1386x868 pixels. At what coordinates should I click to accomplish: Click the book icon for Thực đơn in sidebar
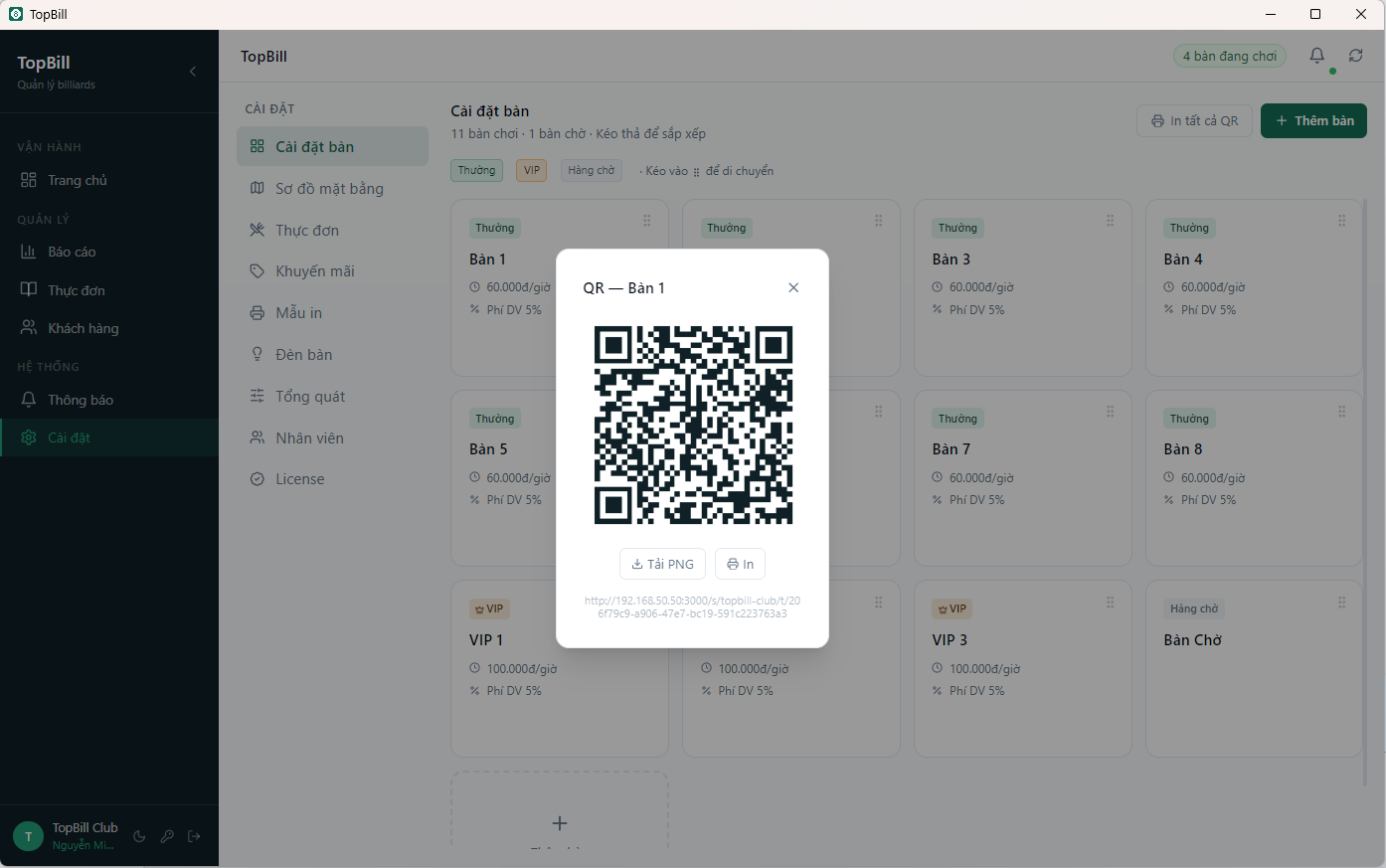pyautogui.click(x=28, y=290)
